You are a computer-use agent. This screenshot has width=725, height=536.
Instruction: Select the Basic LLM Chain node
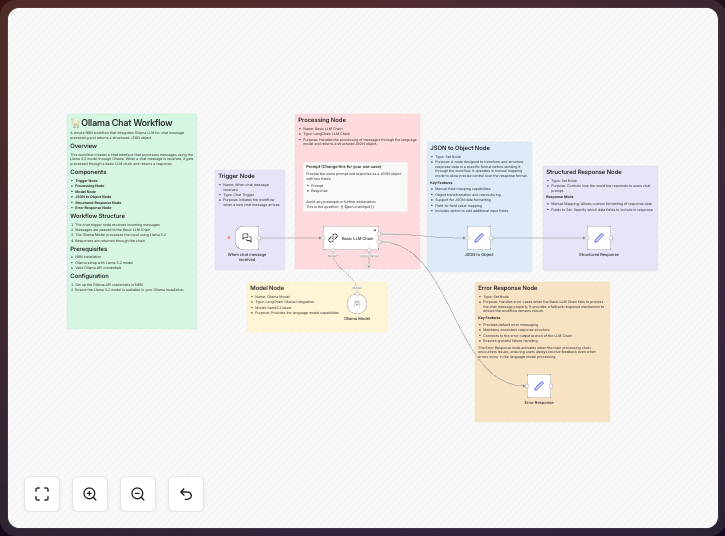click(x=351, y=238)
